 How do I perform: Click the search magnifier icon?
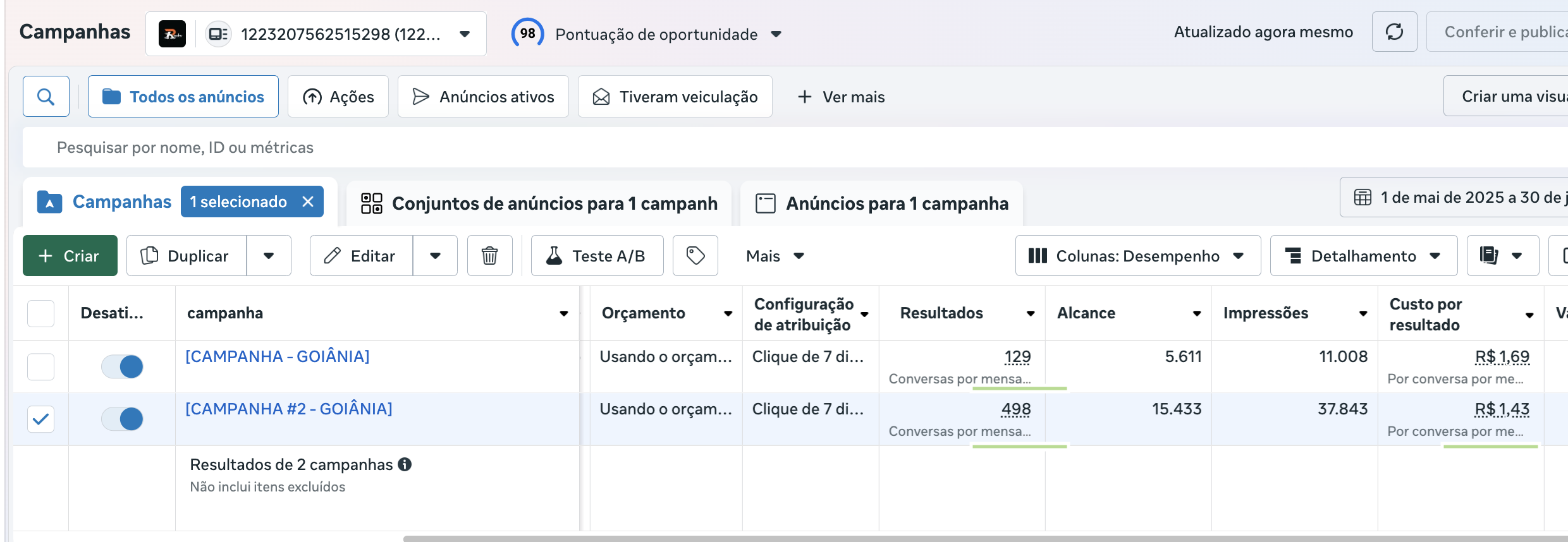click(46, 97)
